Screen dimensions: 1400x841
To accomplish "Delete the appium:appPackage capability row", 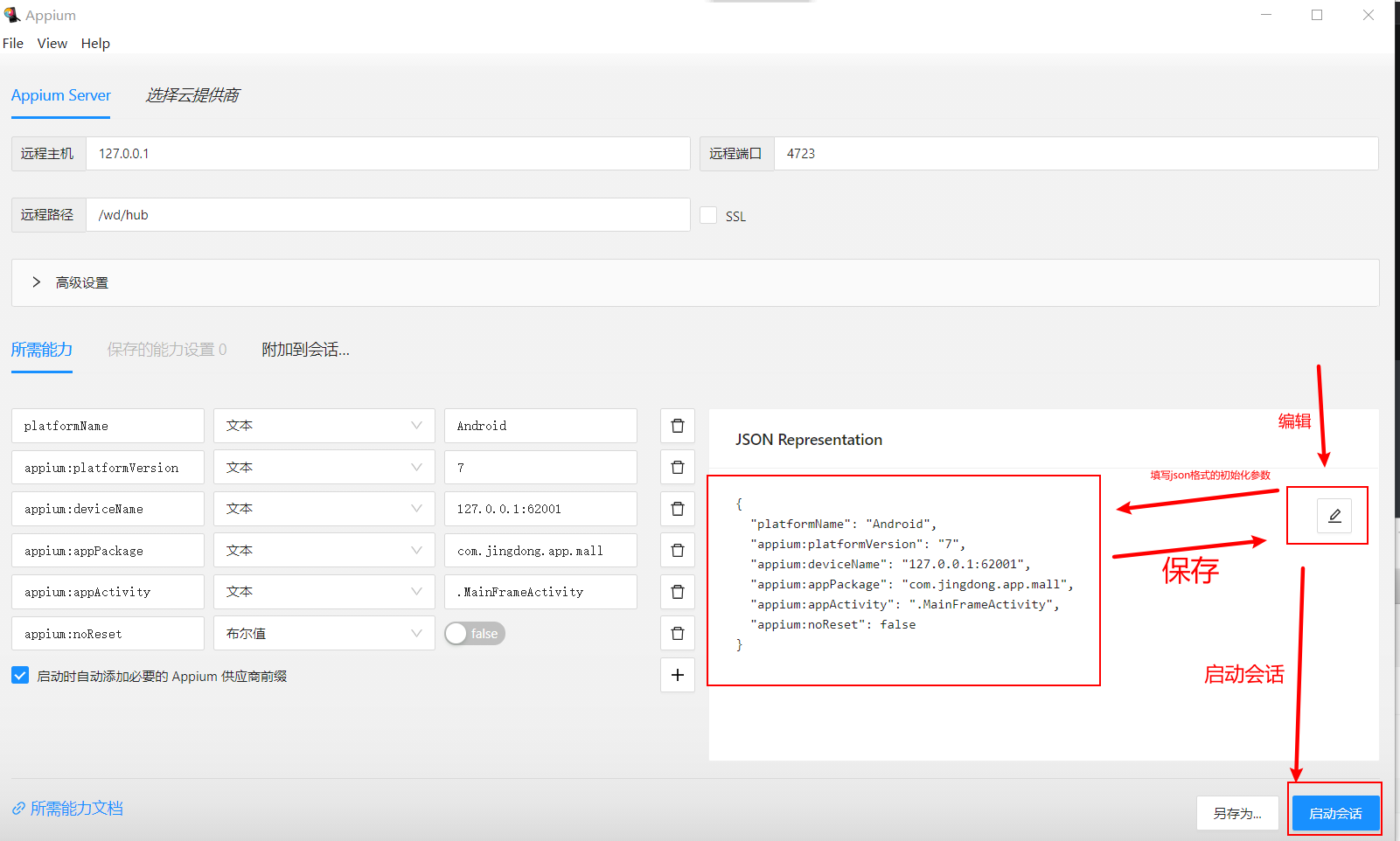I will tap(678, 551).
